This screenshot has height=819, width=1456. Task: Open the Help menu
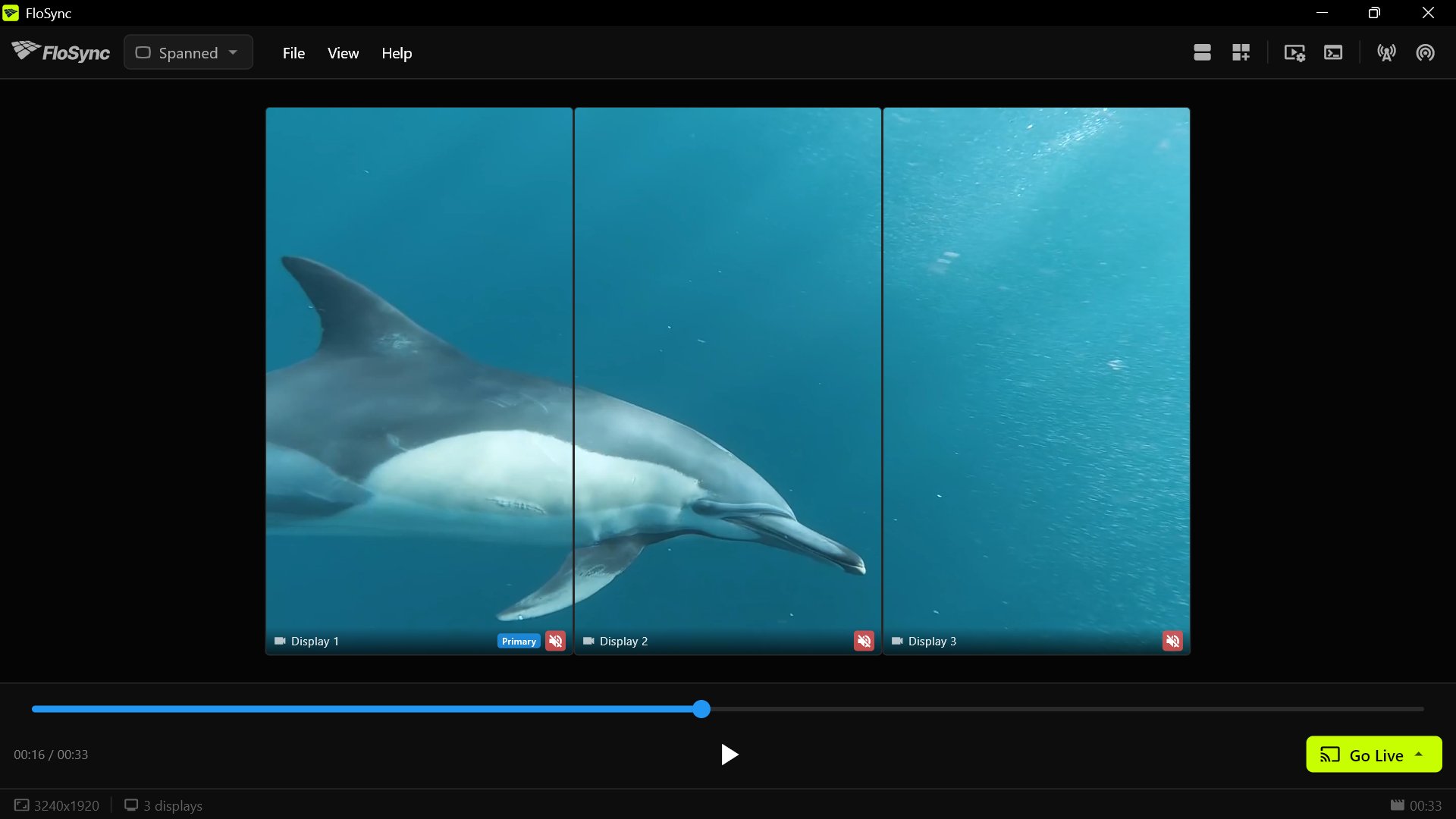pos(397,53)
